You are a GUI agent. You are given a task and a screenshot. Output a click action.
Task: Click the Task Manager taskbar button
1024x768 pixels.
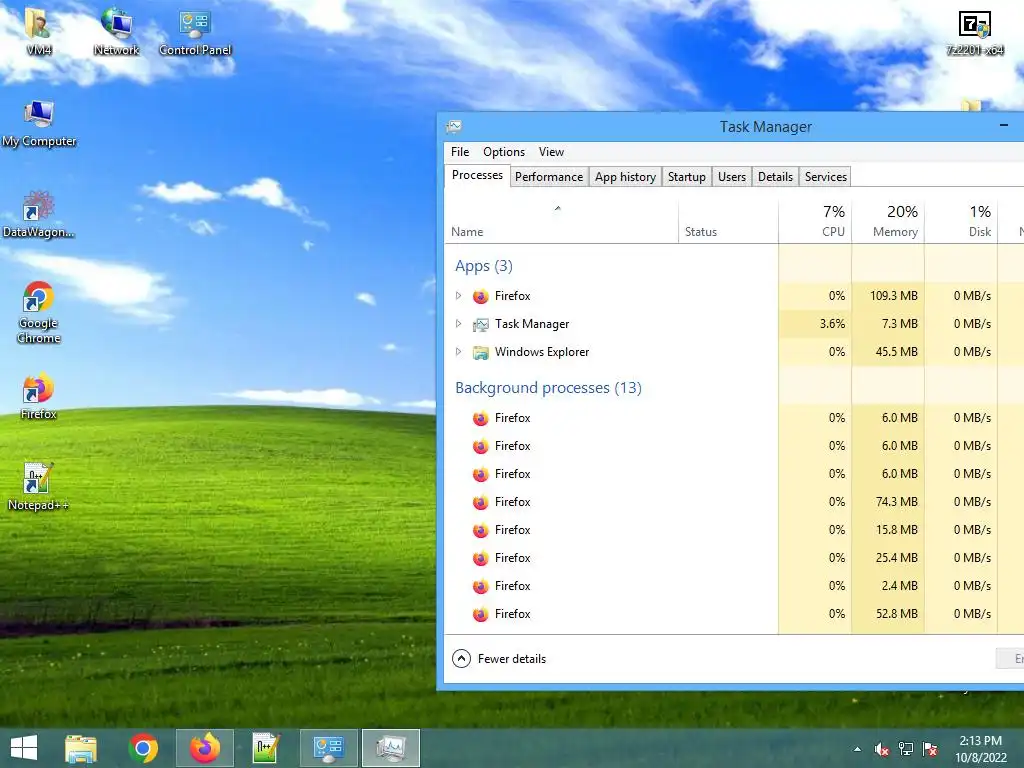(x=391, y=748)
